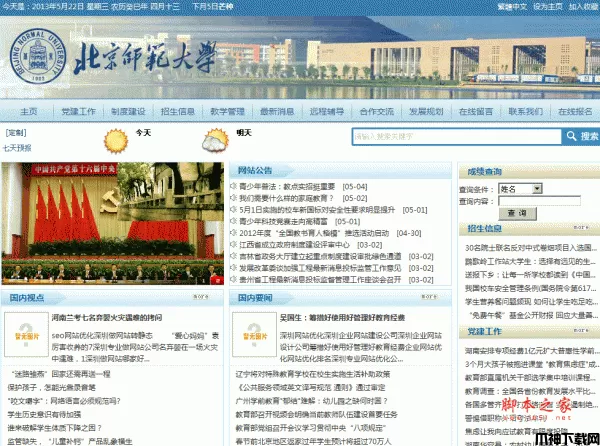Open sidebar link 3个月大孩子被抱进课堂
Viewport: 600px width, 446px height.
(531, 364)
